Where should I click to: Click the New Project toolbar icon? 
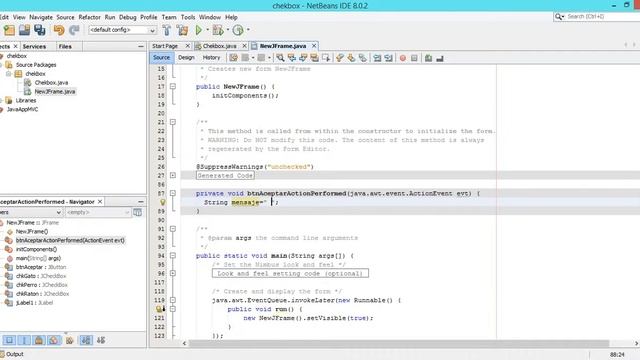[x=9, y=30]
